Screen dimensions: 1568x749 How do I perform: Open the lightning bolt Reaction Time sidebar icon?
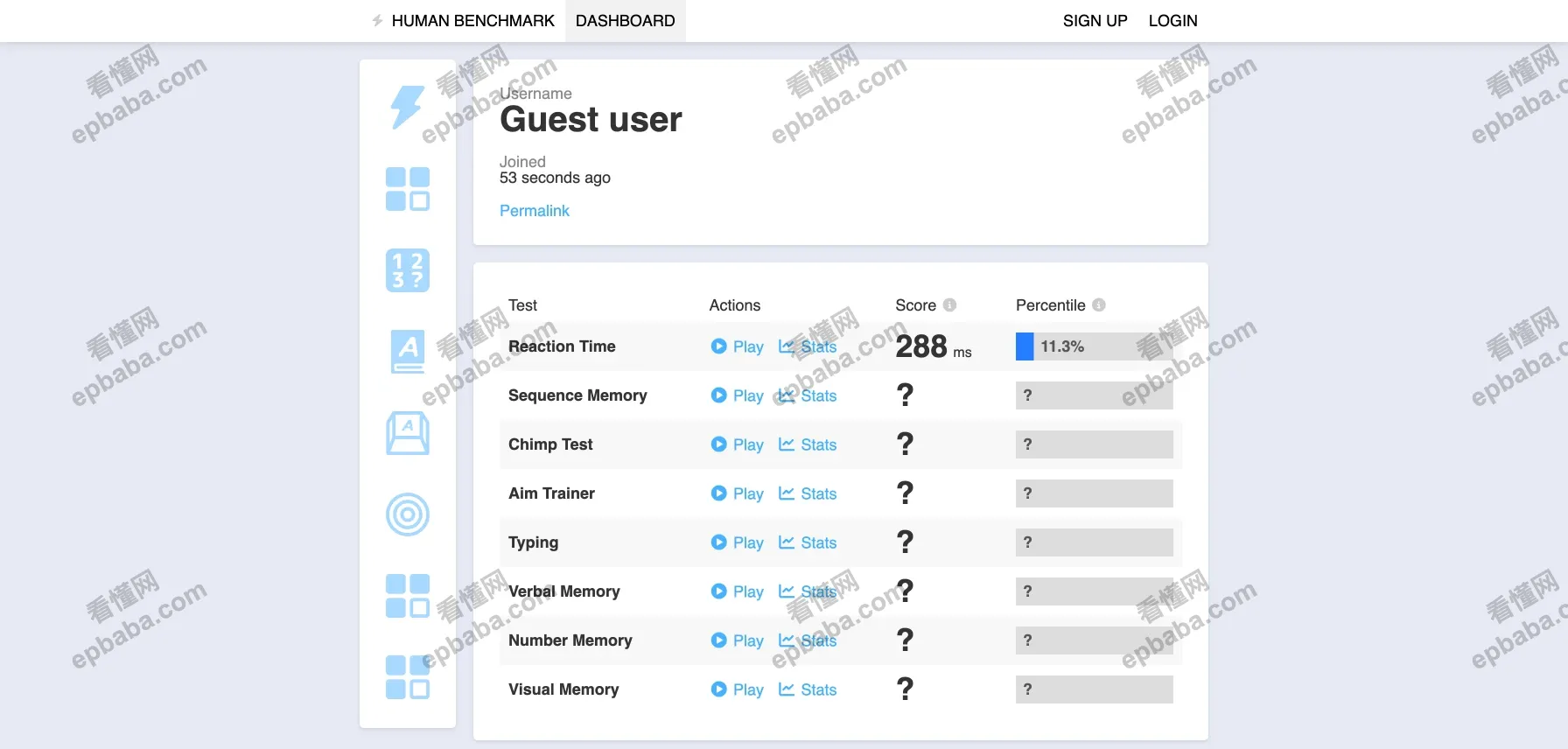tap(408, 108)
